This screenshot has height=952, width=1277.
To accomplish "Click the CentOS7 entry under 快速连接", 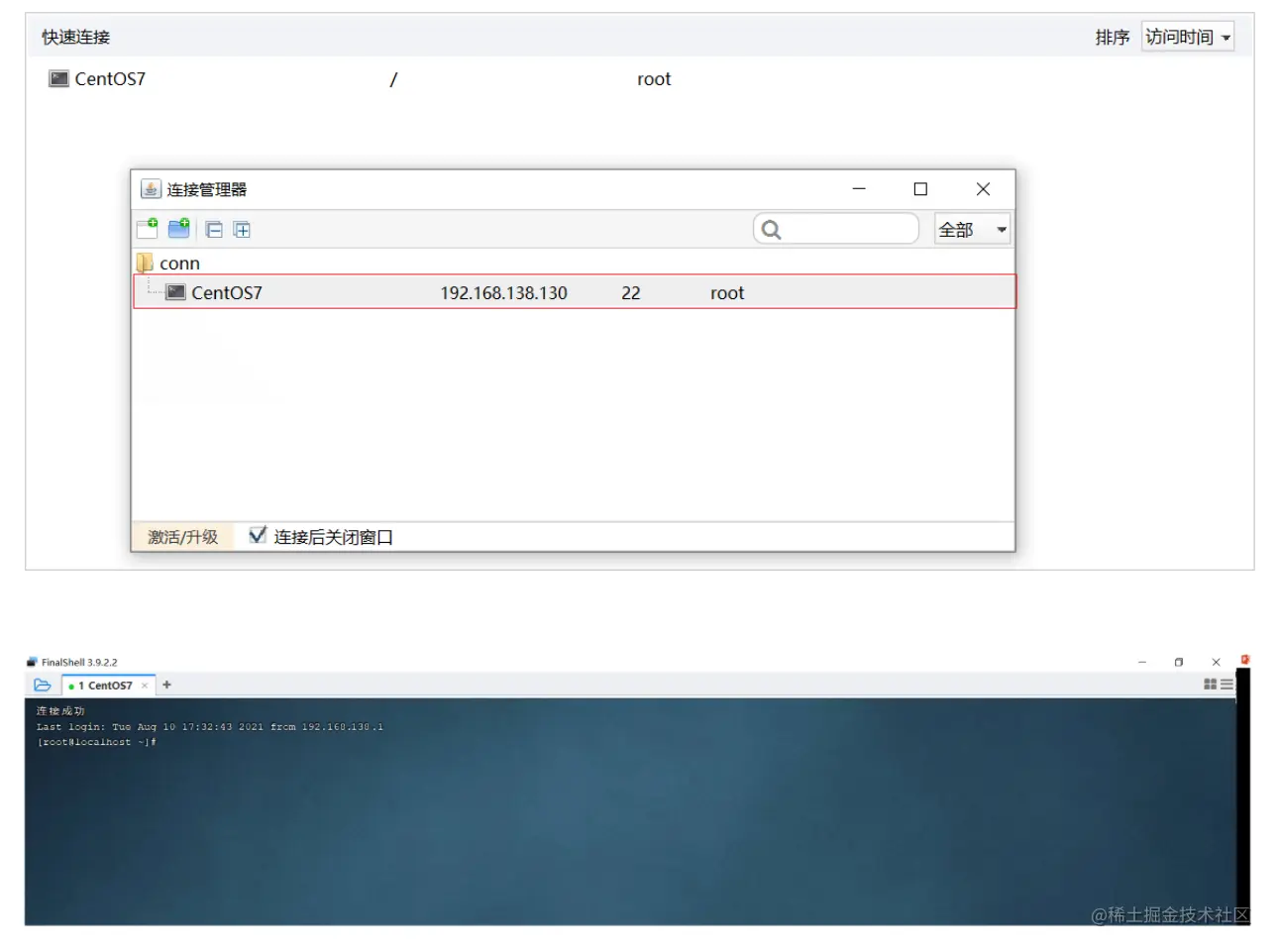I will click(110, 79).
